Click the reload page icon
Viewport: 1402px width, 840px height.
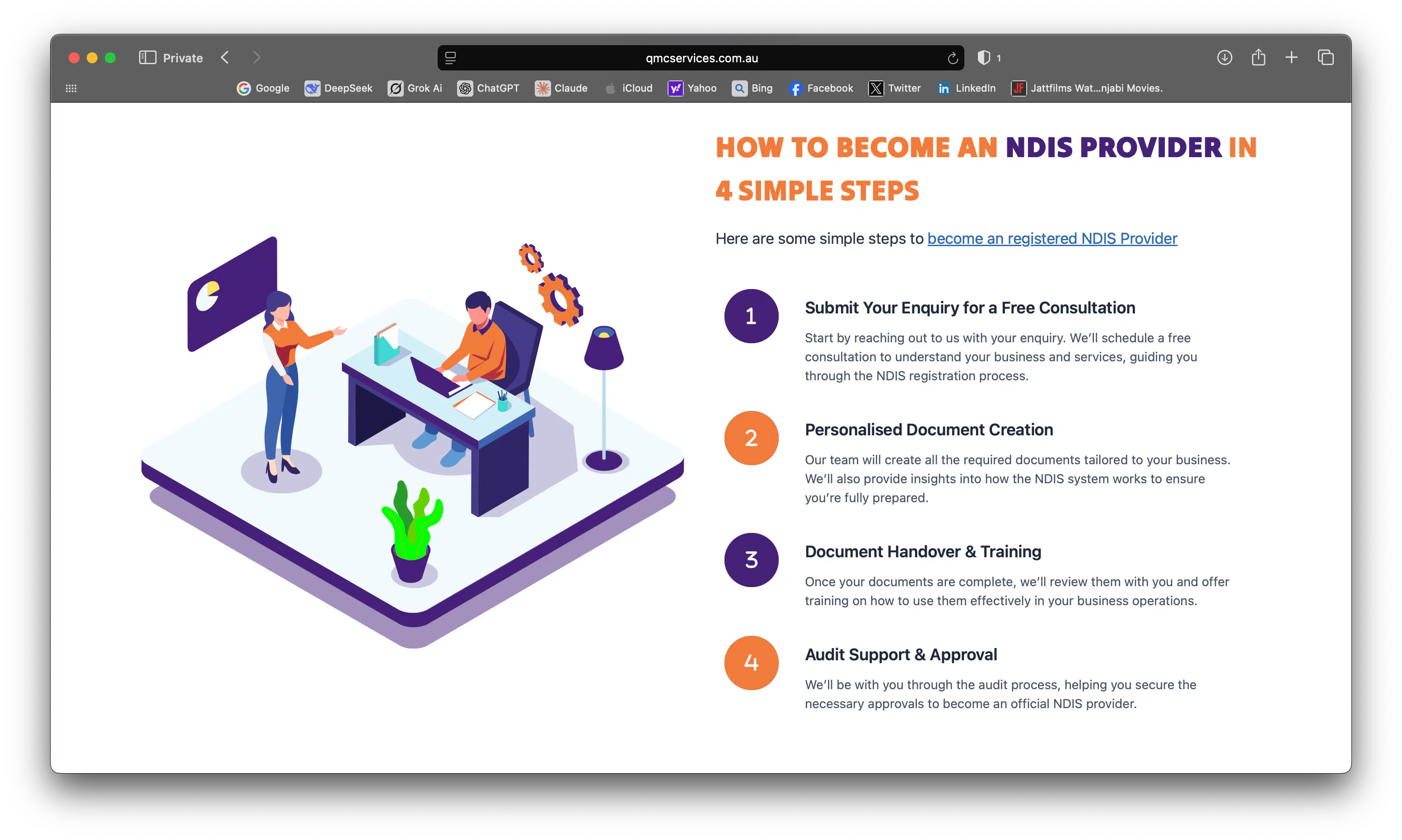[953, 58]
